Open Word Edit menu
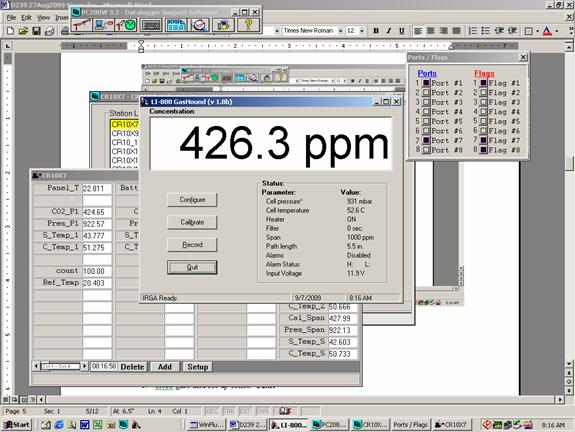The height and width of the screenshot is (432, 575). 26,17
